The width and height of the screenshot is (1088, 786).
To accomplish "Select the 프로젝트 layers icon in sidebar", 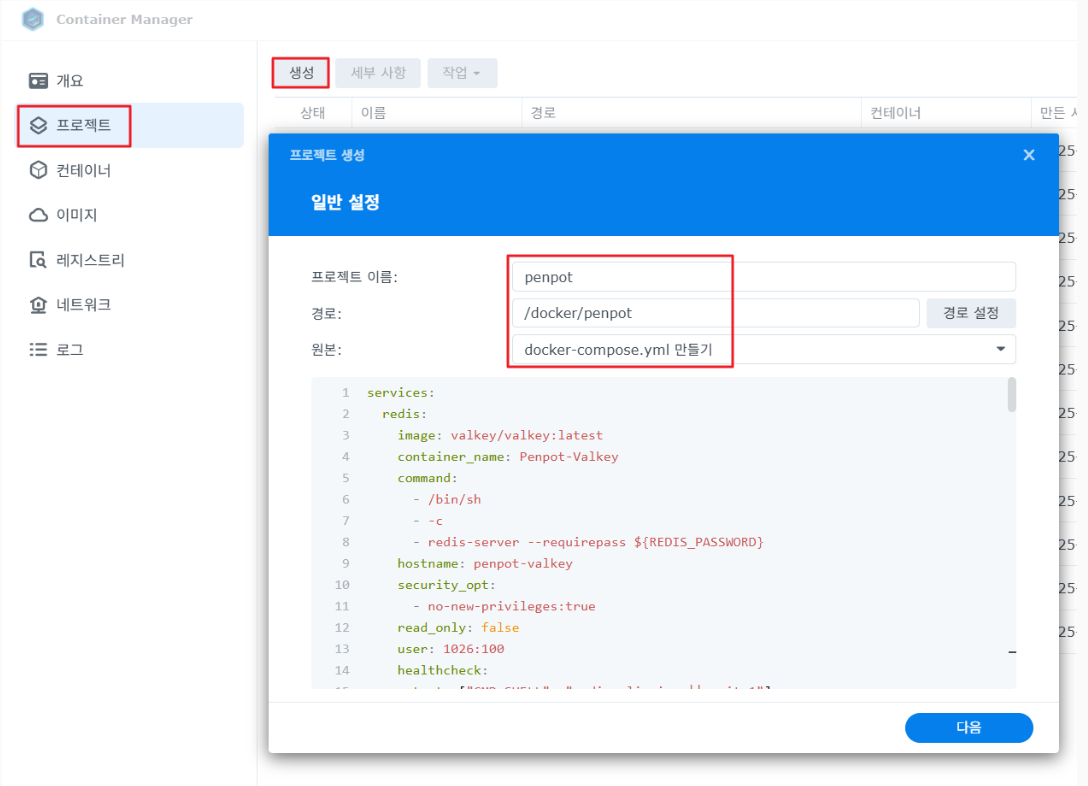I will (x=39, y=126).
